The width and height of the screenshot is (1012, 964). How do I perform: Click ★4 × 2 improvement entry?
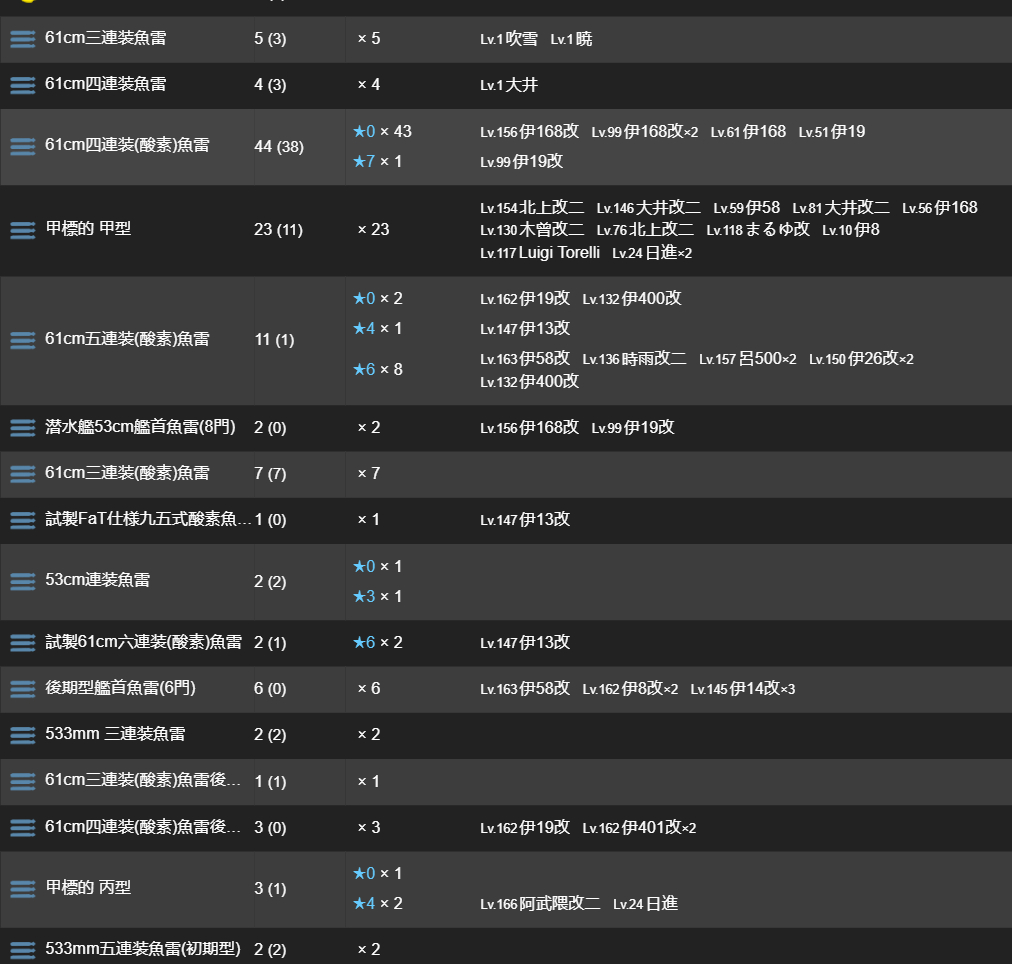click(x=378, y=903)
